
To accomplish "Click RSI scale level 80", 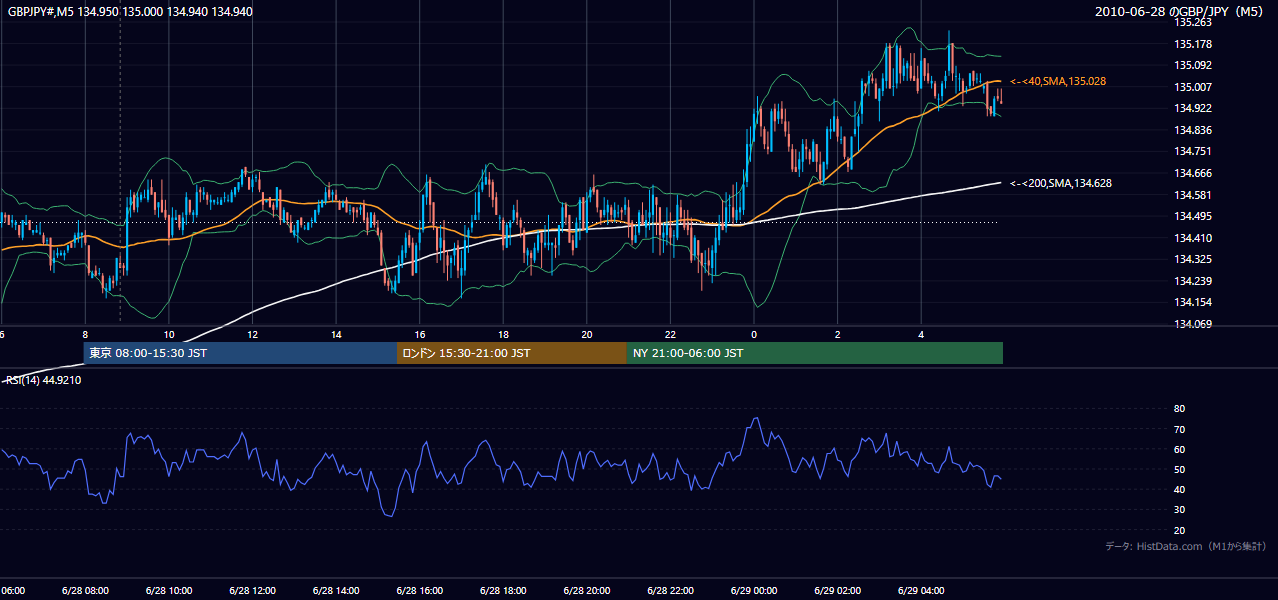I will tap(1179, 409).
